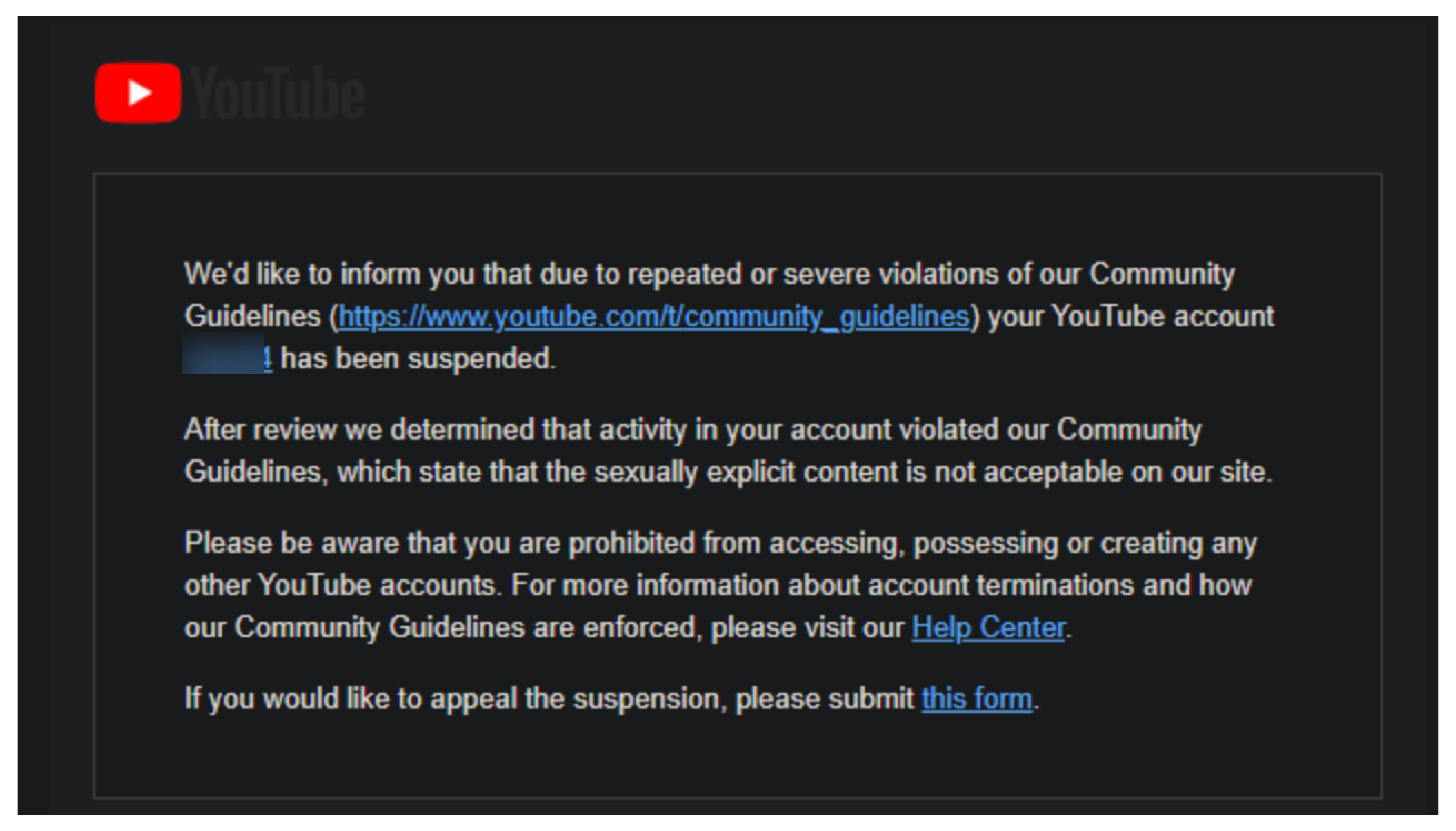This screenshot has height=831, width=1456.
Task: Open the blurred suspended account name link
Action: [x=227, y=358]
